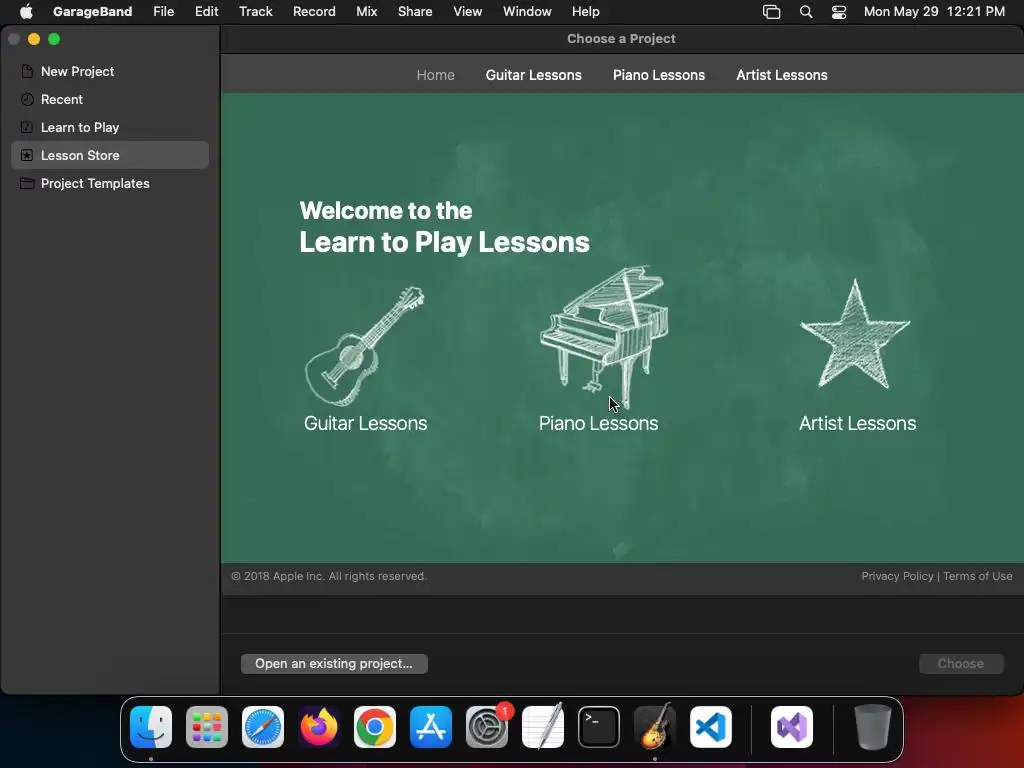Open Launchpad from the dock
The width and height of the screenshot is (1024, 768).
pyautogui.click(x=207, y=727)
